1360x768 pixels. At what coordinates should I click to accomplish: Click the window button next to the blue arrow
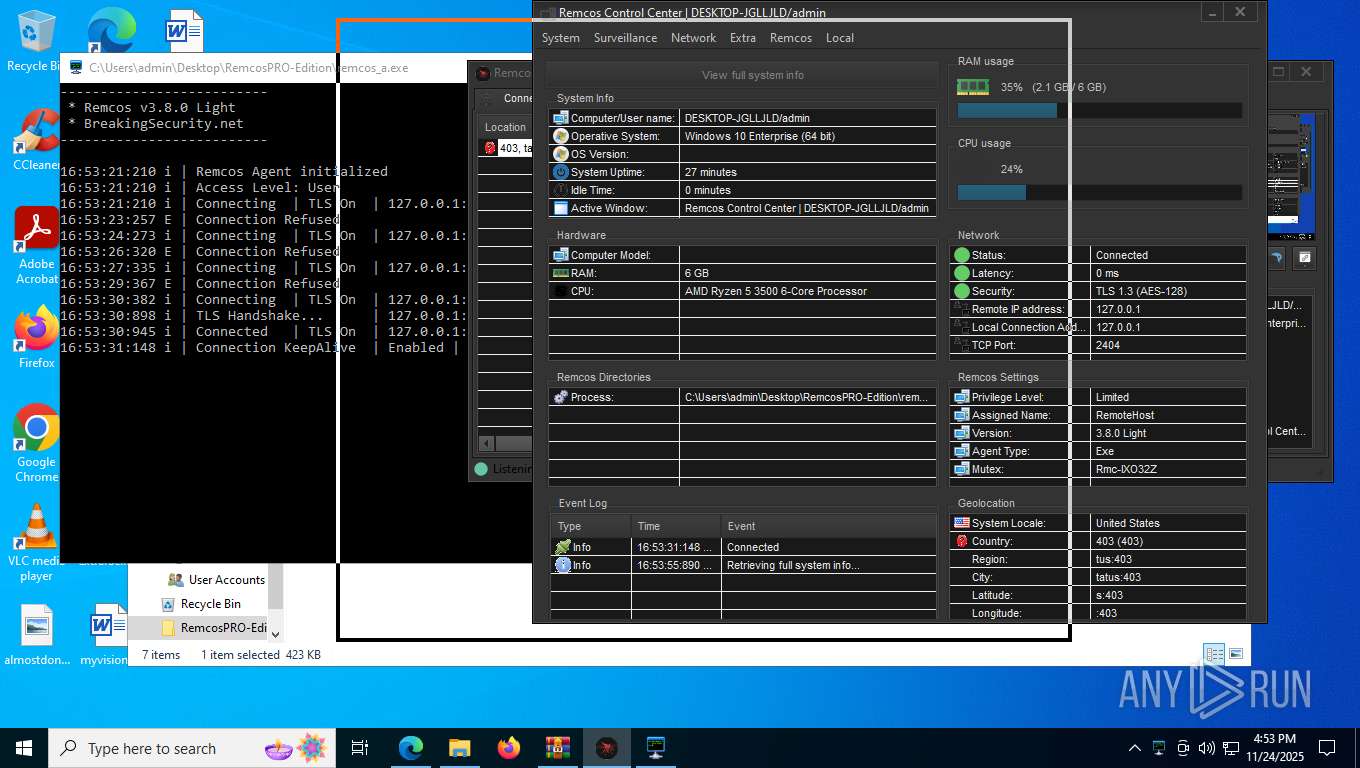[x=1304, y=258]
